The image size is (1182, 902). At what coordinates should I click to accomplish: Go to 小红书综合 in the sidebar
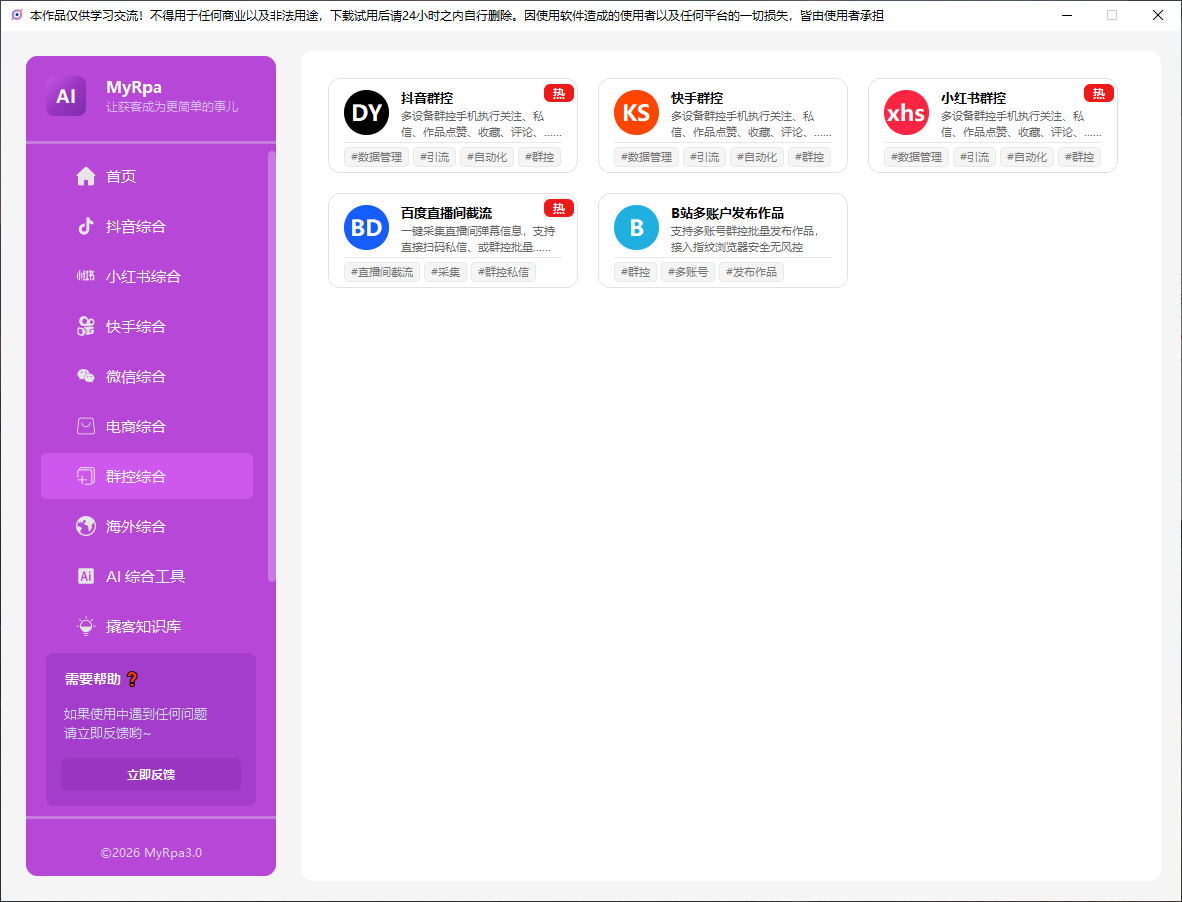[147, 277]
